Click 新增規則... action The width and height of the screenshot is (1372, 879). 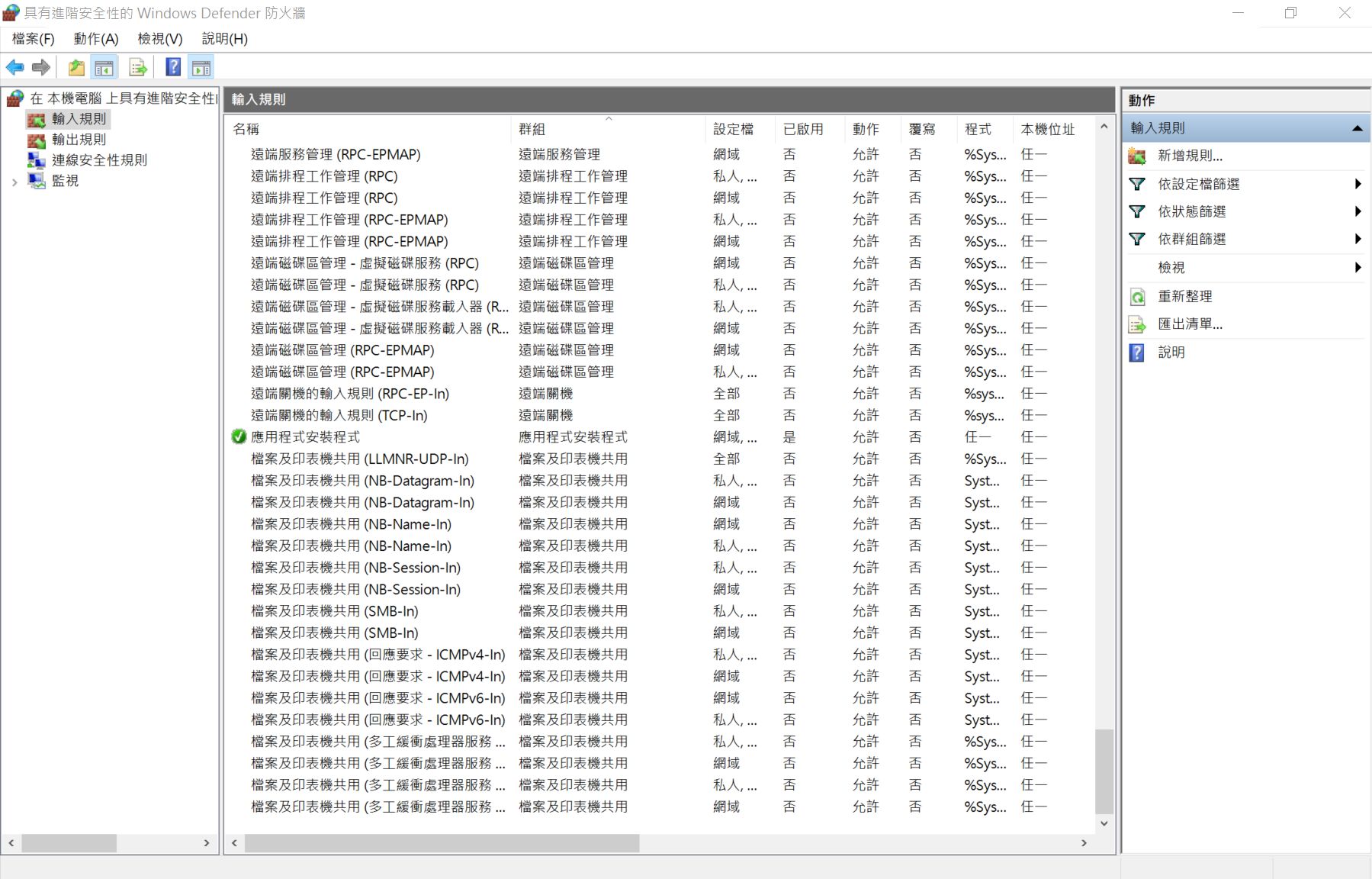[x=1190, y=156]
